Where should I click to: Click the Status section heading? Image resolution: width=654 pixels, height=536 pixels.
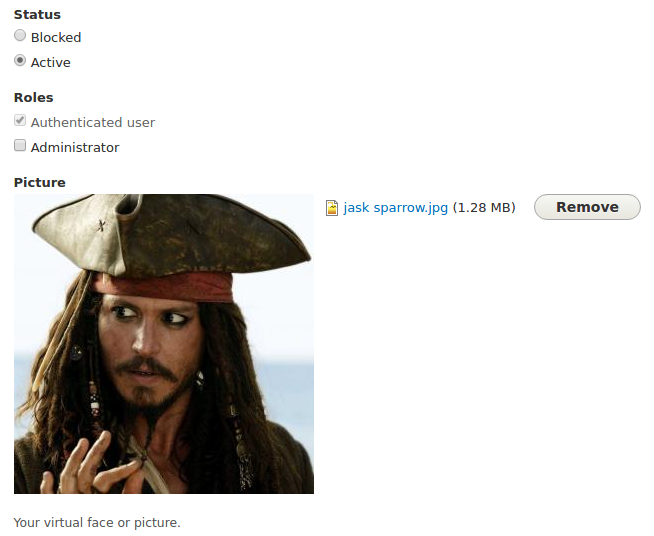click(x=37, y=15)
